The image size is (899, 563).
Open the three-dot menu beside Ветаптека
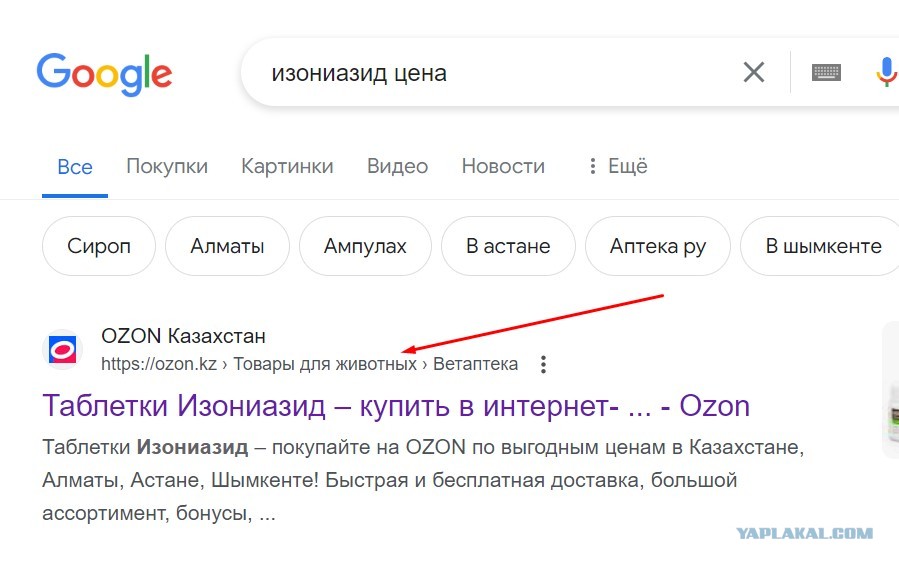tap(543, 364)
